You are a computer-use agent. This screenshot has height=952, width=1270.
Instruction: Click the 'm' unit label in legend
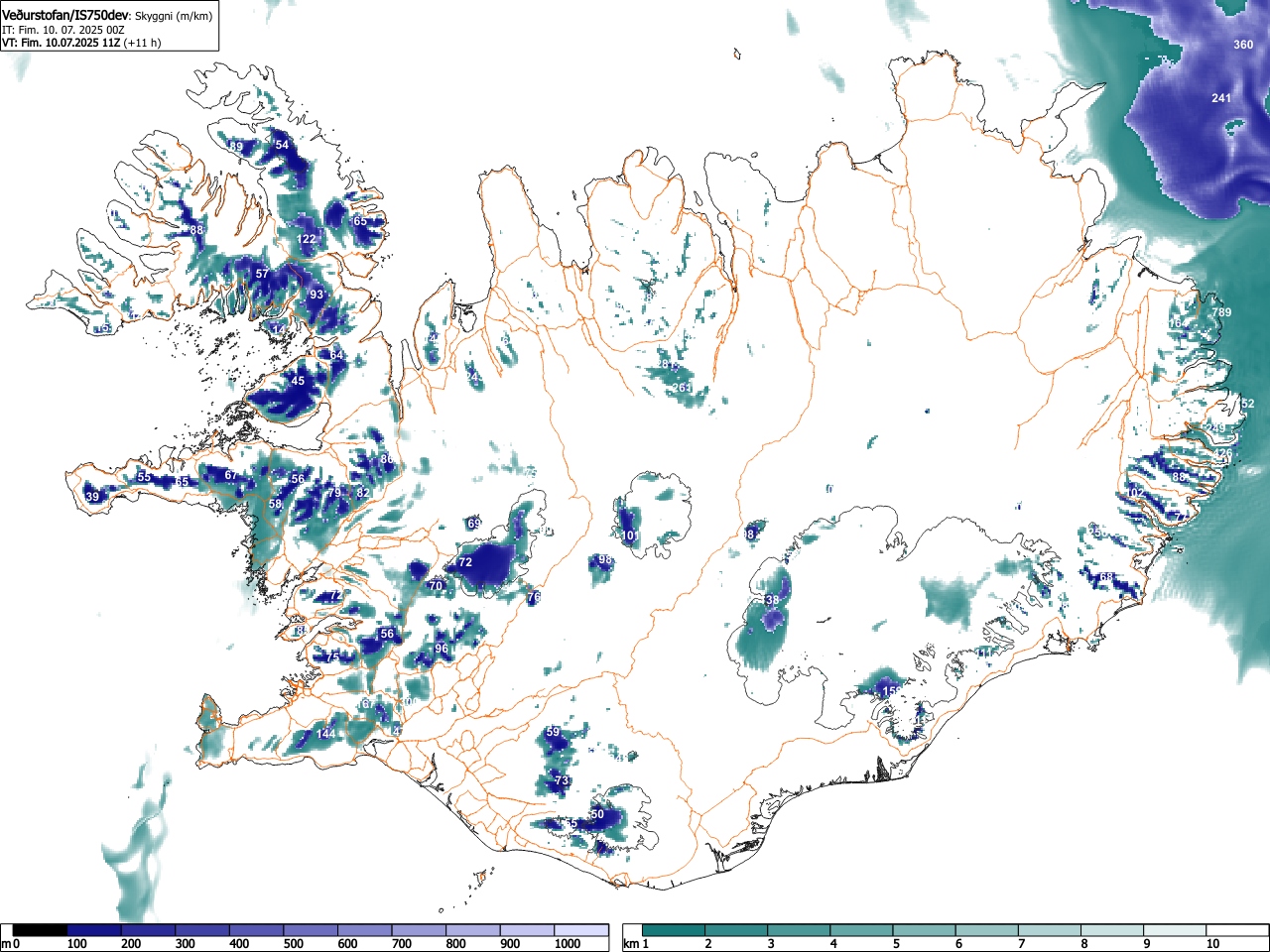pos(6,944)
